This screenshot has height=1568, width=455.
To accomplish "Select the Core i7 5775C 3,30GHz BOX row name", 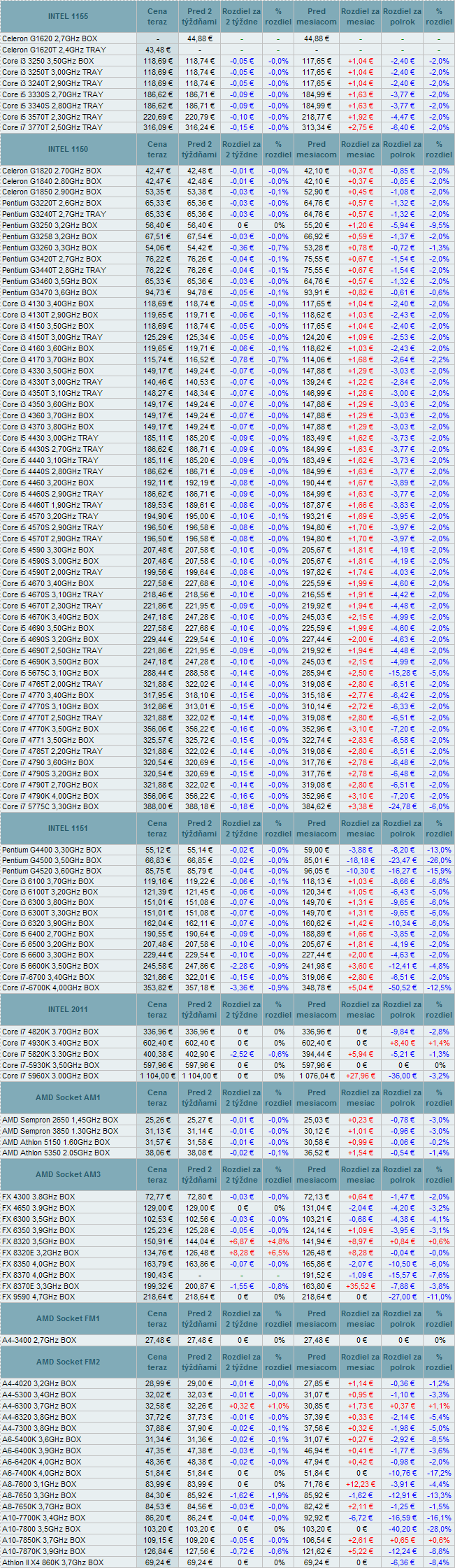I will tap(50, 806).
